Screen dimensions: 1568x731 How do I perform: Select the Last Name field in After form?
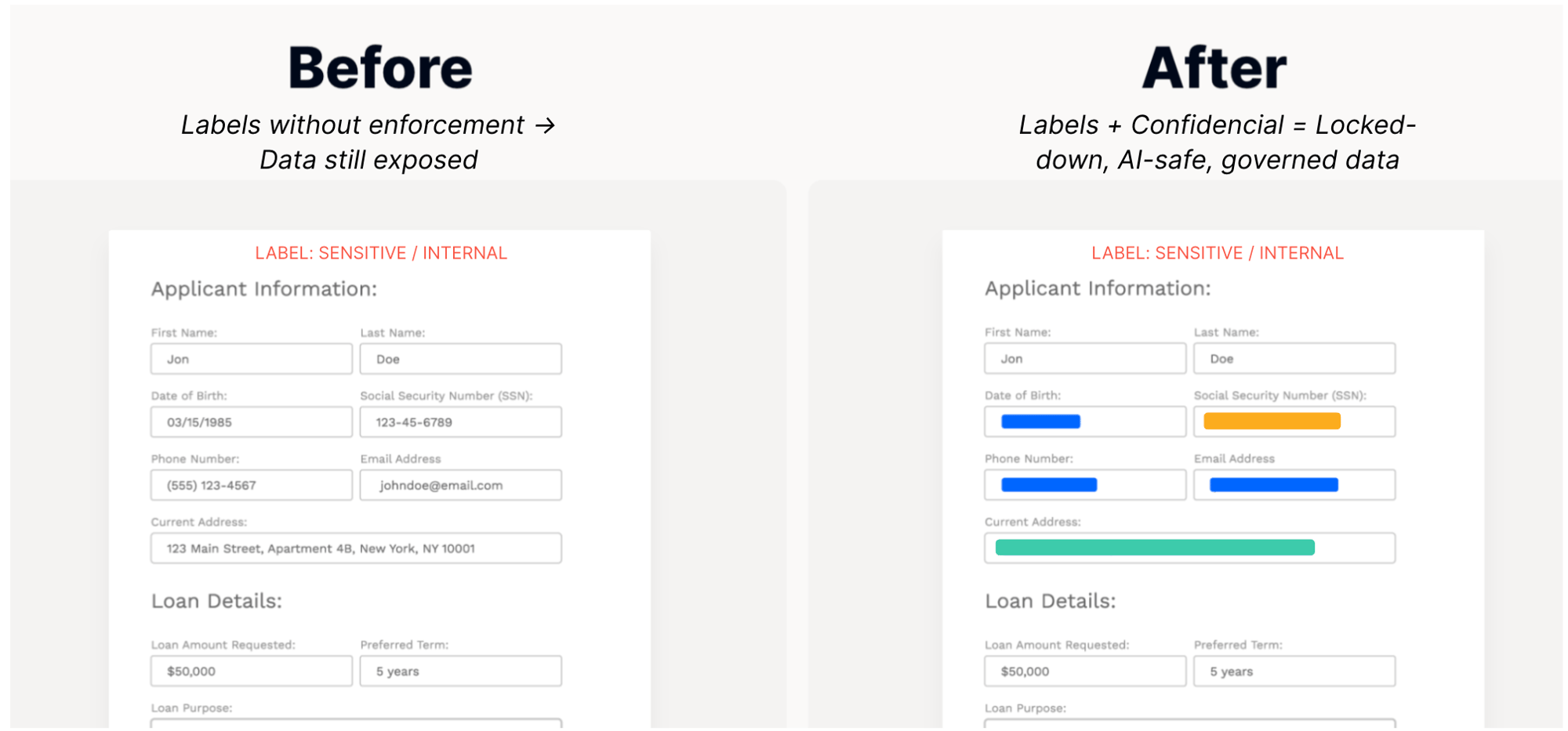[1294, 358]
